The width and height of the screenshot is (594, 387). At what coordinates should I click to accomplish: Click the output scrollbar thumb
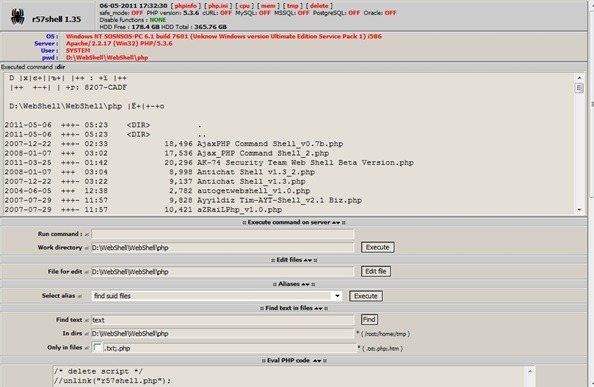point(579,88)
